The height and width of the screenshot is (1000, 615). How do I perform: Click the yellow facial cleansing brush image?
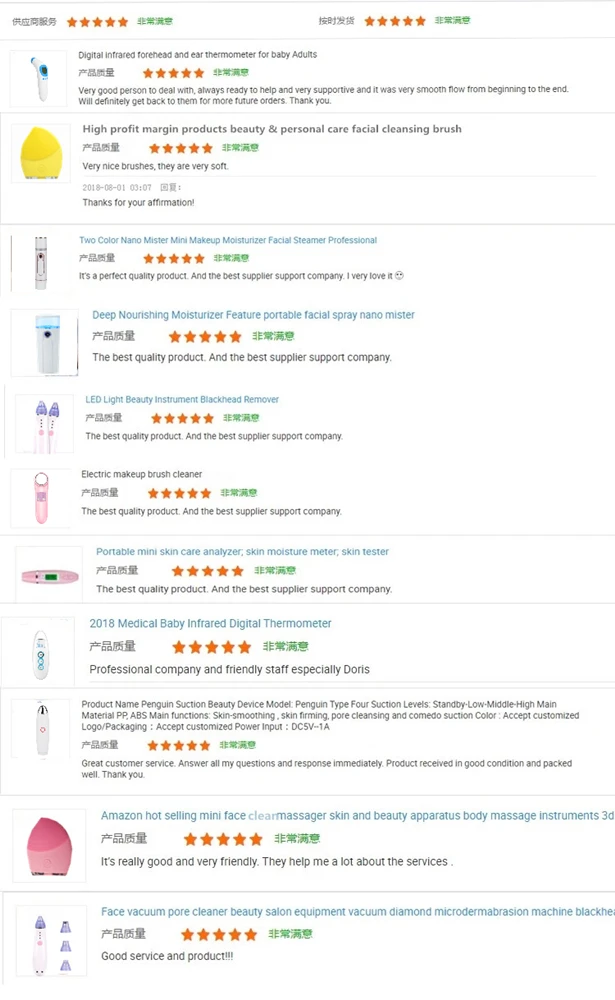45,151
